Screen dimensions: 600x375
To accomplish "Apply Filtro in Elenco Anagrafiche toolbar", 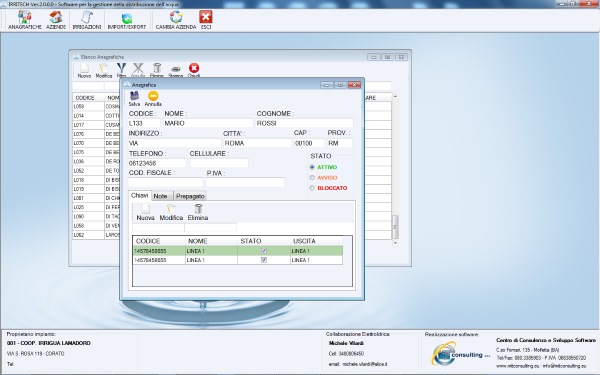I will (121, 71).
